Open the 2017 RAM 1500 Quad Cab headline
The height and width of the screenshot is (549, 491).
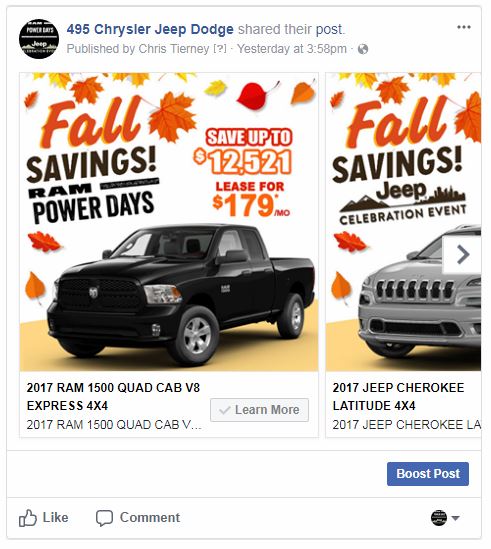tap(113, 397)
